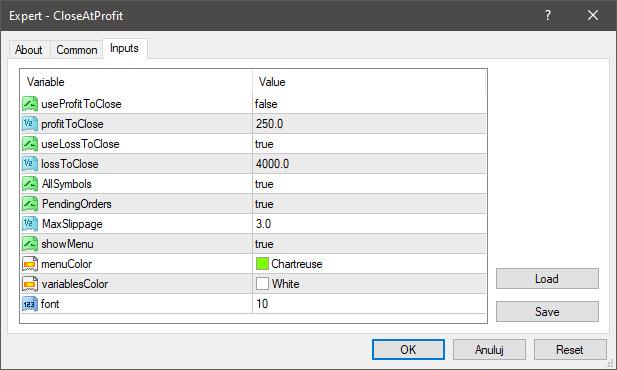Click the integer-type icon beside font
This screenshot has height=370, width=617.
click(30, 304)
